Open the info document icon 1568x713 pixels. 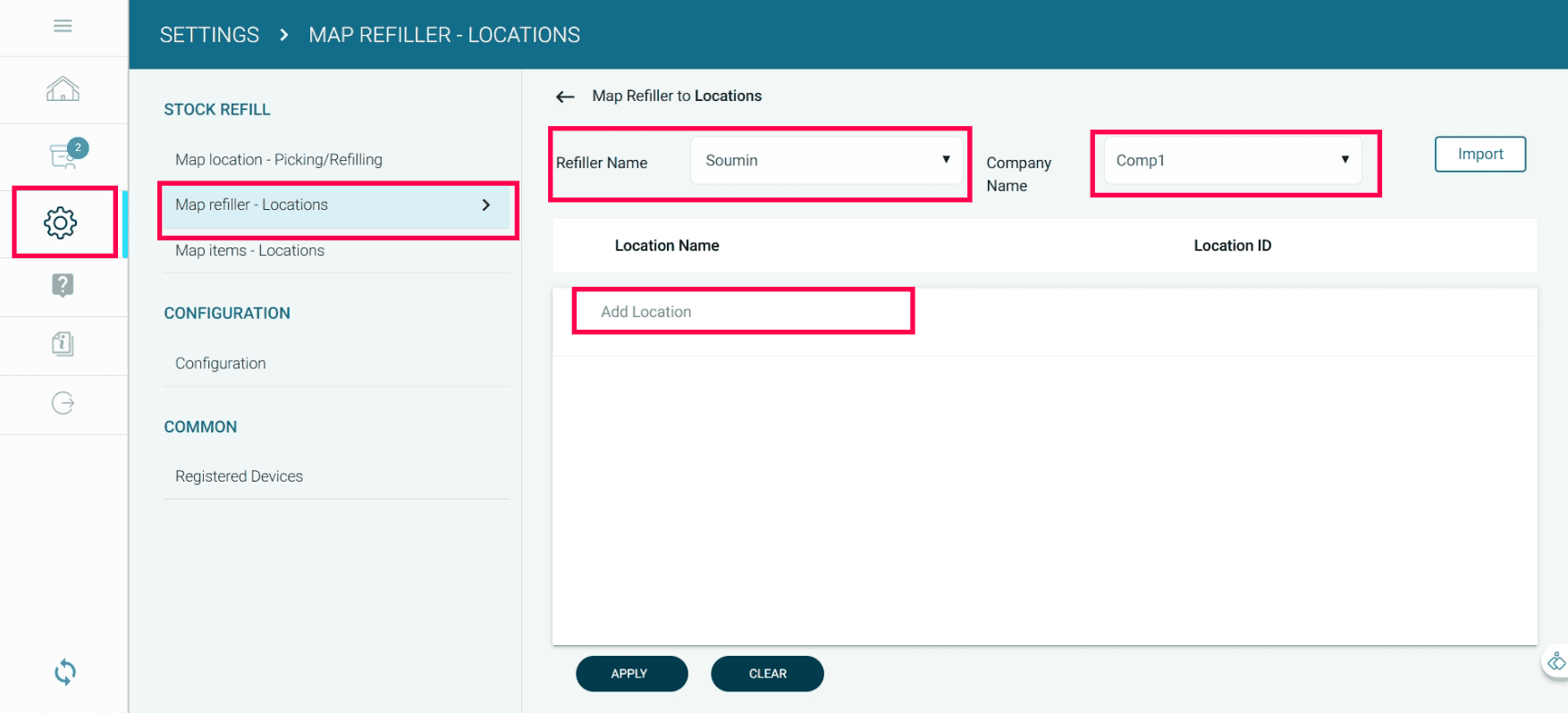point(63,344)
